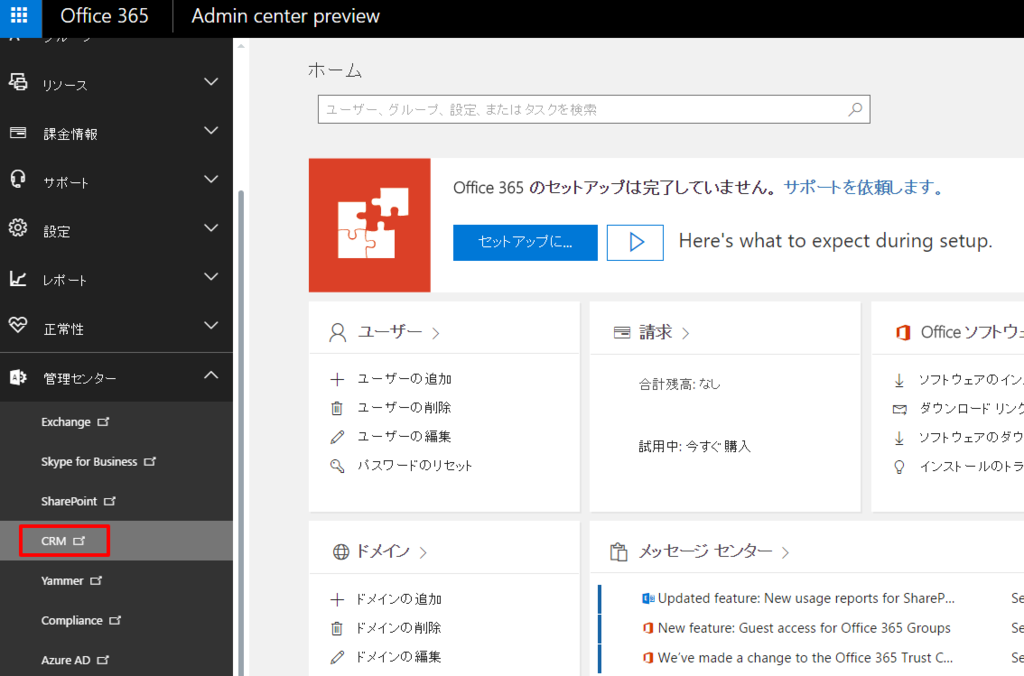
Task: Click ユーザーの追加 link
Action: 404,379
